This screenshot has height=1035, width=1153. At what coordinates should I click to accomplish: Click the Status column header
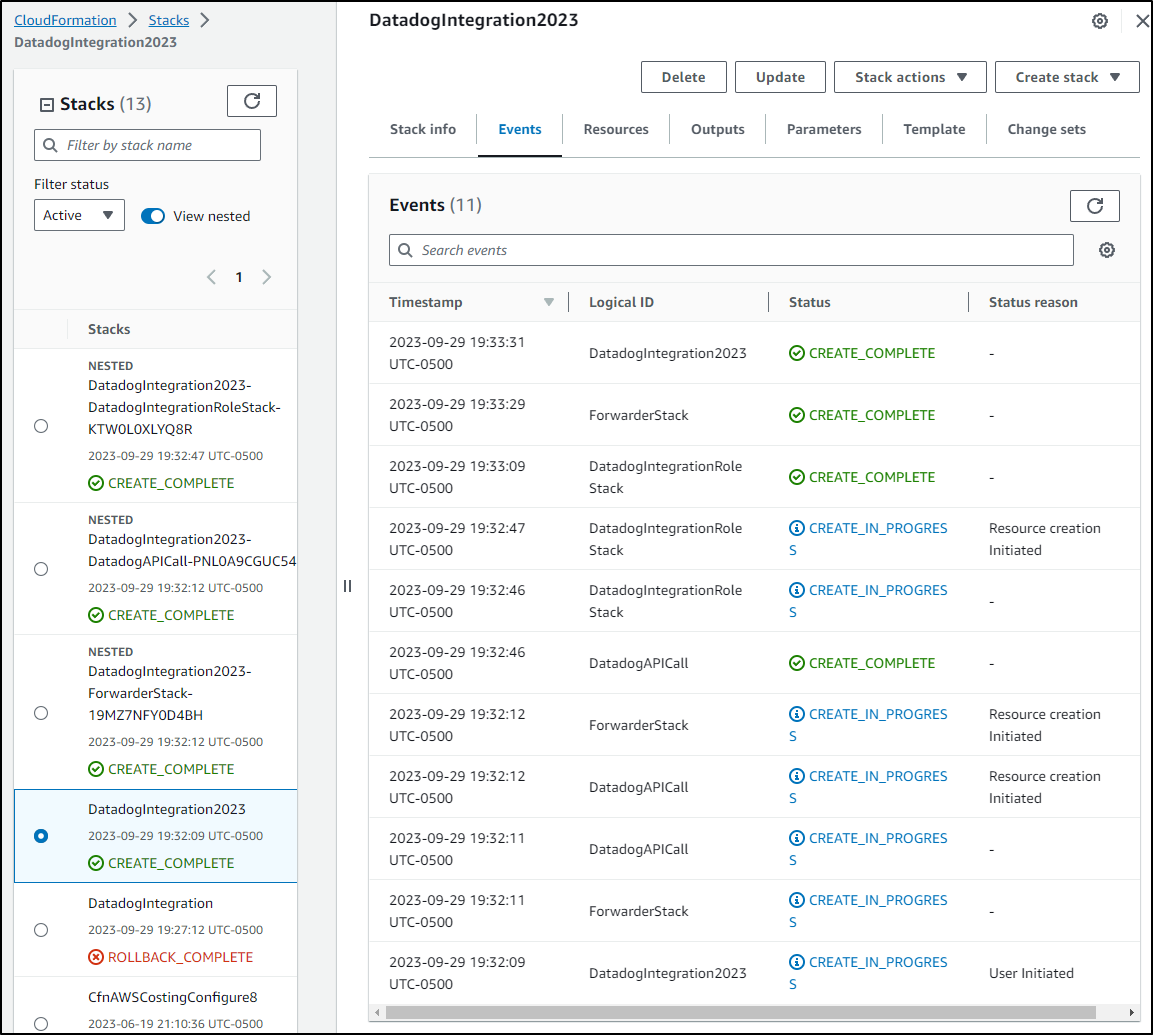click(x=810, y=302)
